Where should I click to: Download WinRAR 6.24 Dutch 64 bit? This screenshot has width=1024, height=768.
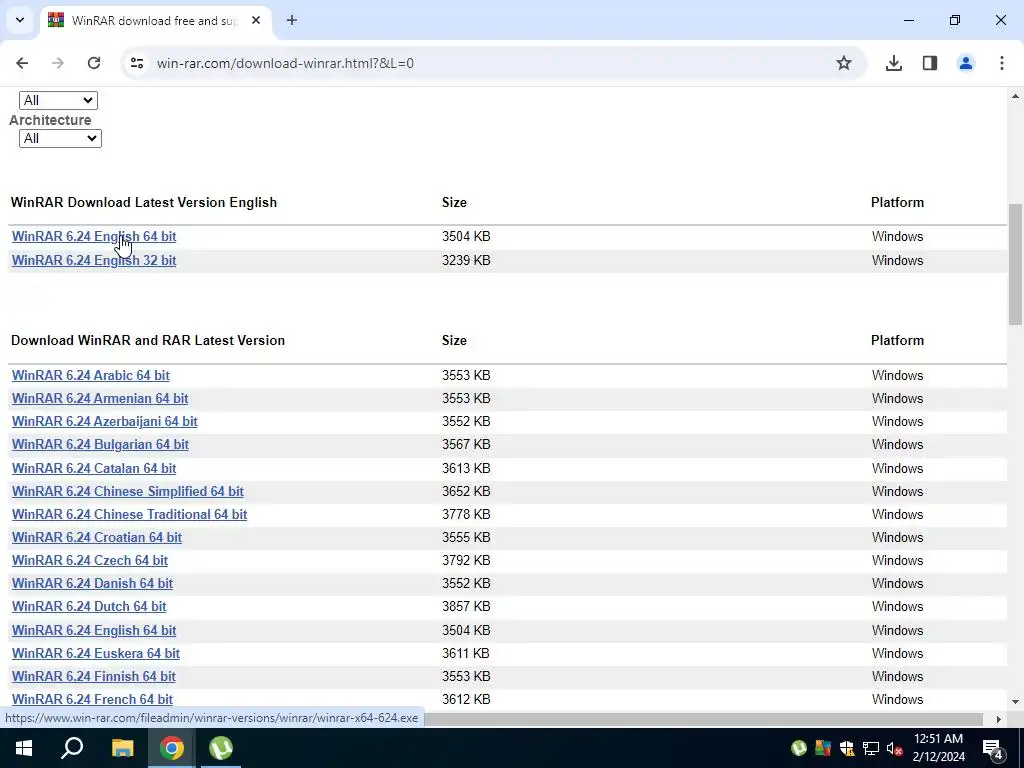(89, 607)
